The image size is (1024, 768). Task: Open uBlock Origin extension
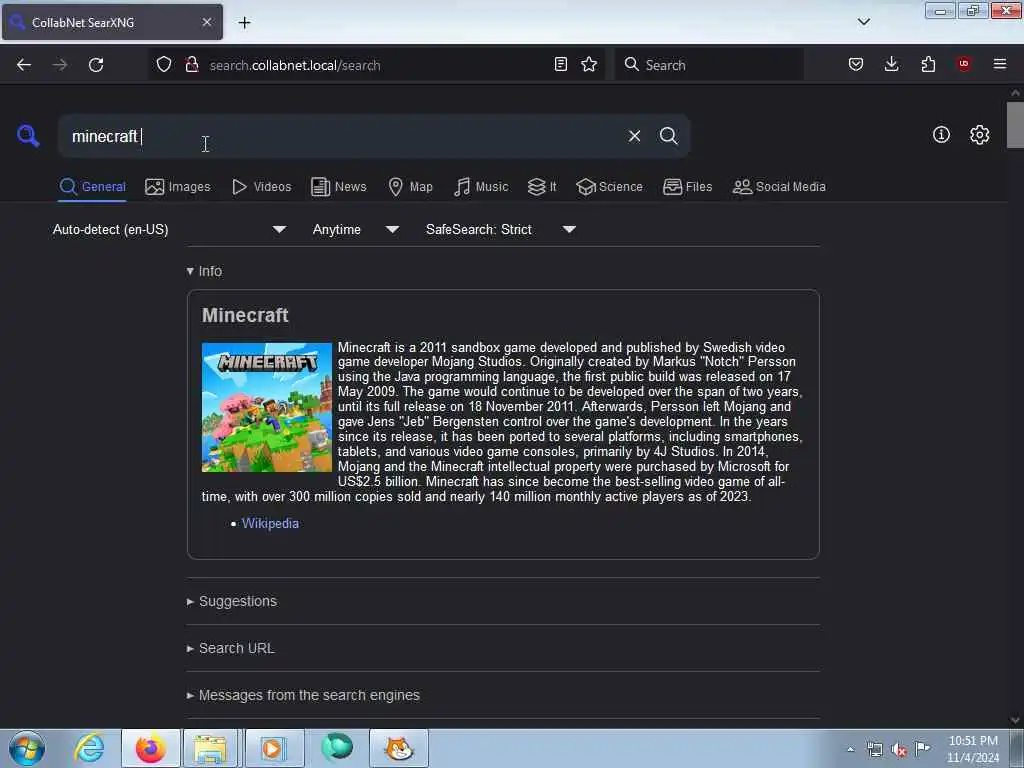pyautogui.click(x=964, y=64)
